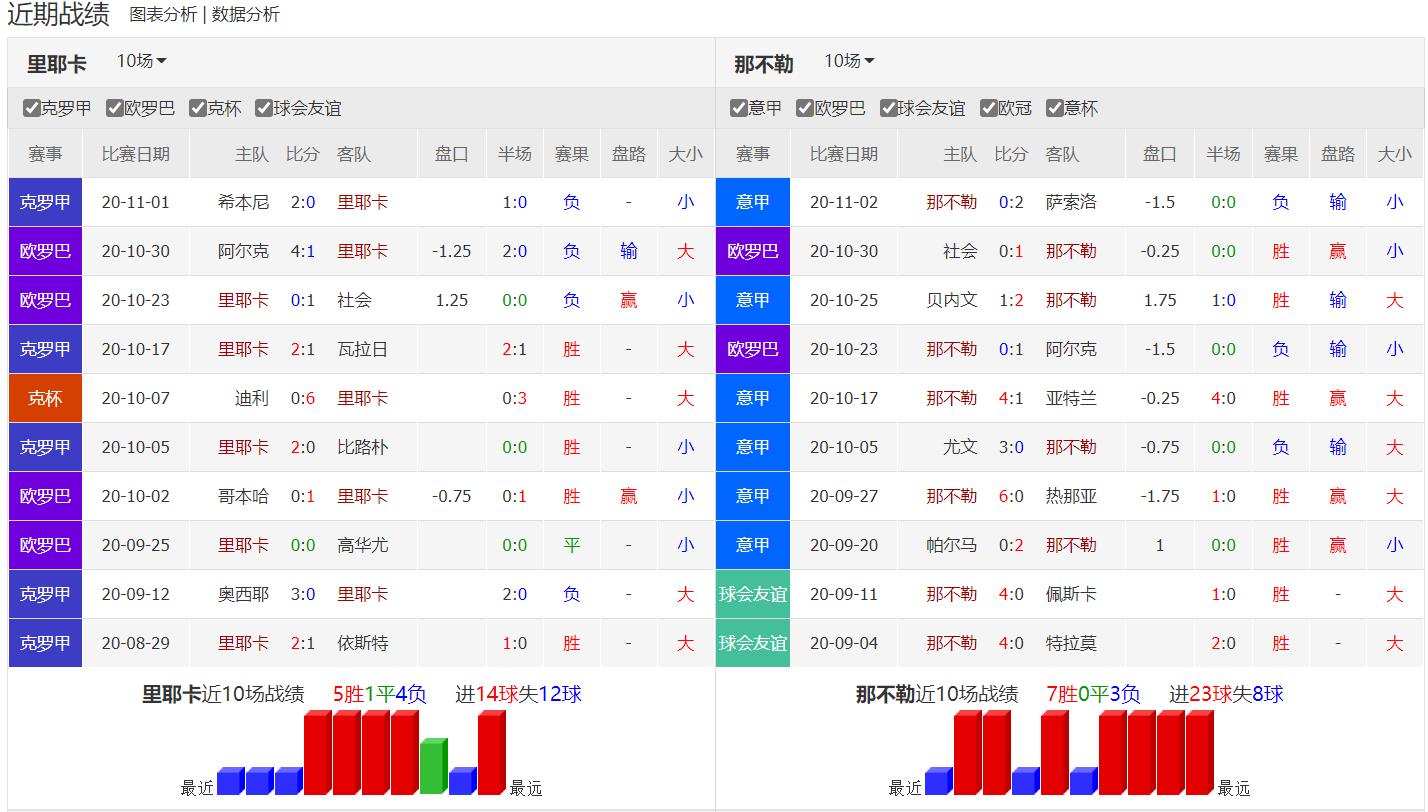Screen dimensions: 1428x812
Task: Click the 4:1 score of 阿尔克 match
Action: [x=302, y=251]
